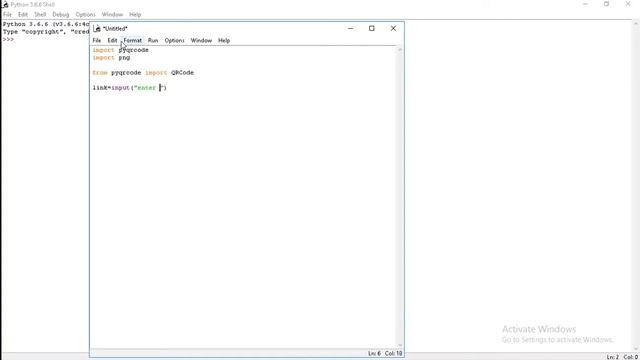The width and height of the screenshot is (640, 360).
Task: Restore down the Python Shell window
Action: coord(607,4)
